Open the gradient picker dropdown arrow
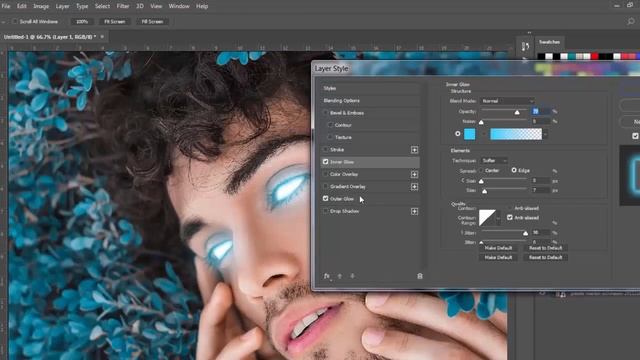The height and width of the screenshot is (360, 640). point(545,134)
